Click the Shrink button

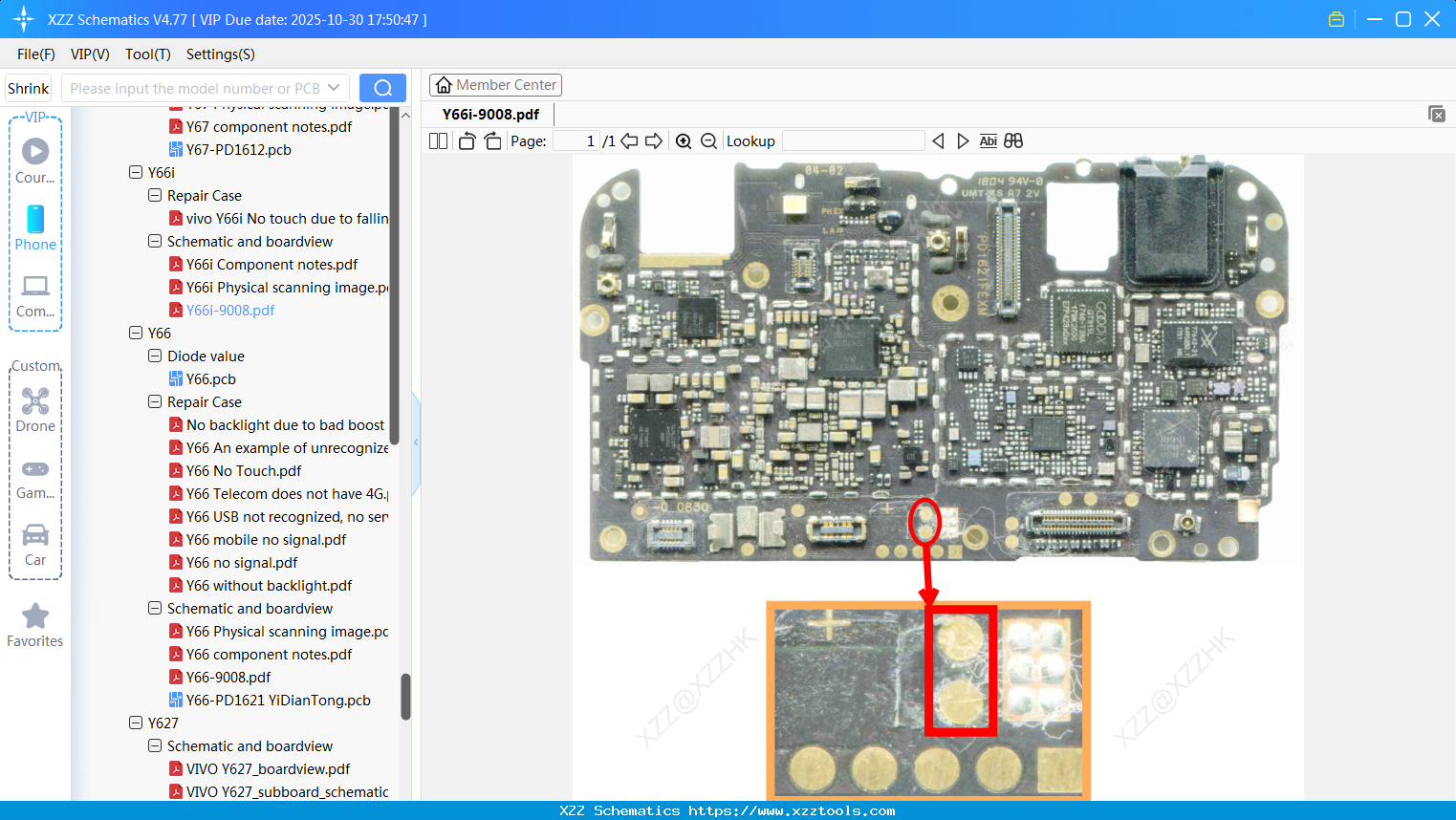click(x=29, y=88)
